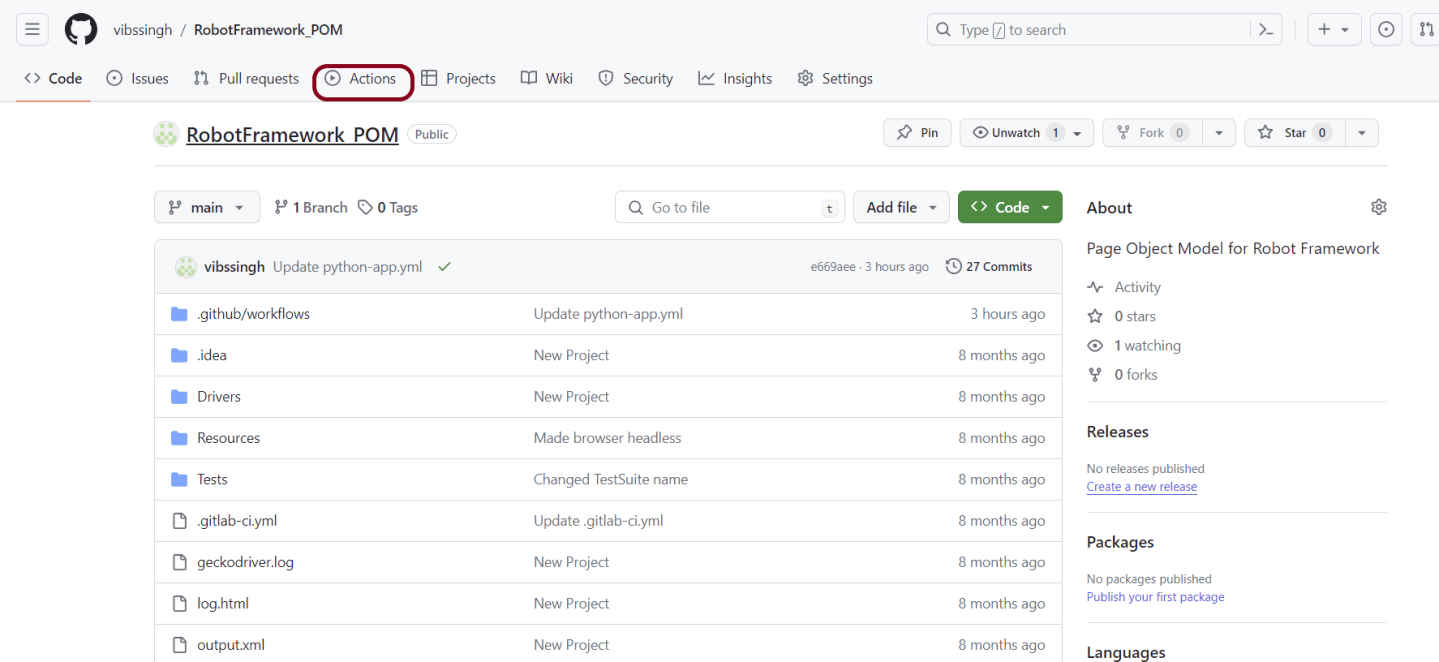Open the .idea folder
This screenshot has width=1439, height=662.
[x=212, y=355]
